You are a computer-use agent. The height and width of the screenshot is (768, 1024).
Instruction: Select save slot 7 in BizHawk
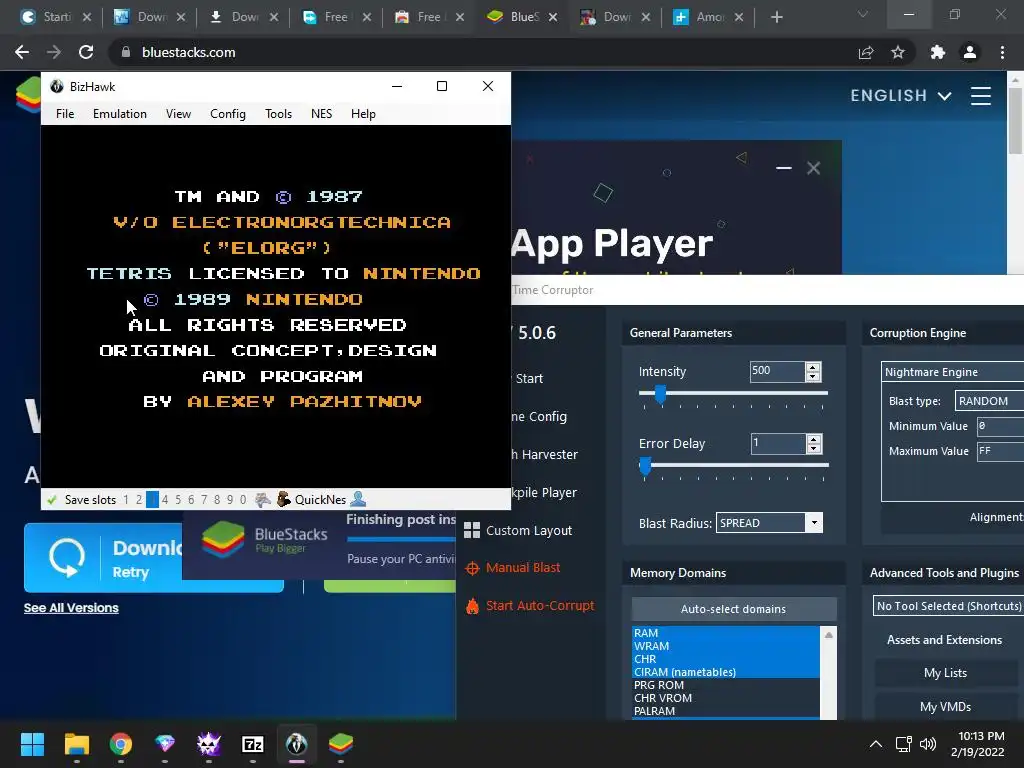tap(204, 500)
